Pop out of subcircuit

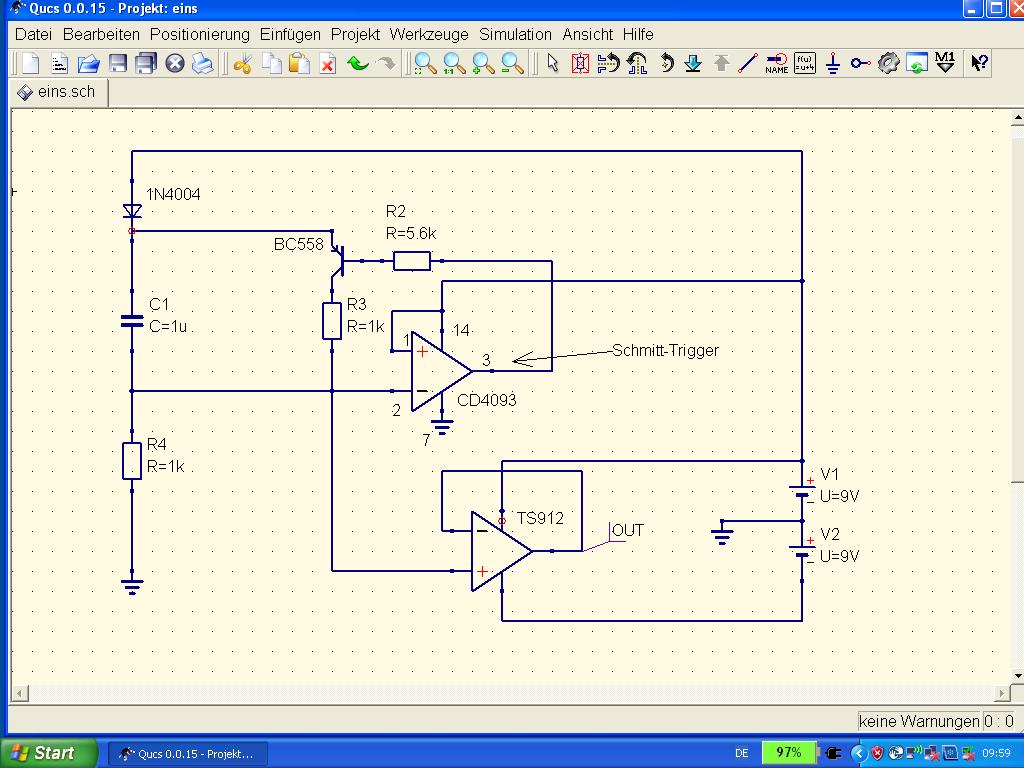[722, 63]
